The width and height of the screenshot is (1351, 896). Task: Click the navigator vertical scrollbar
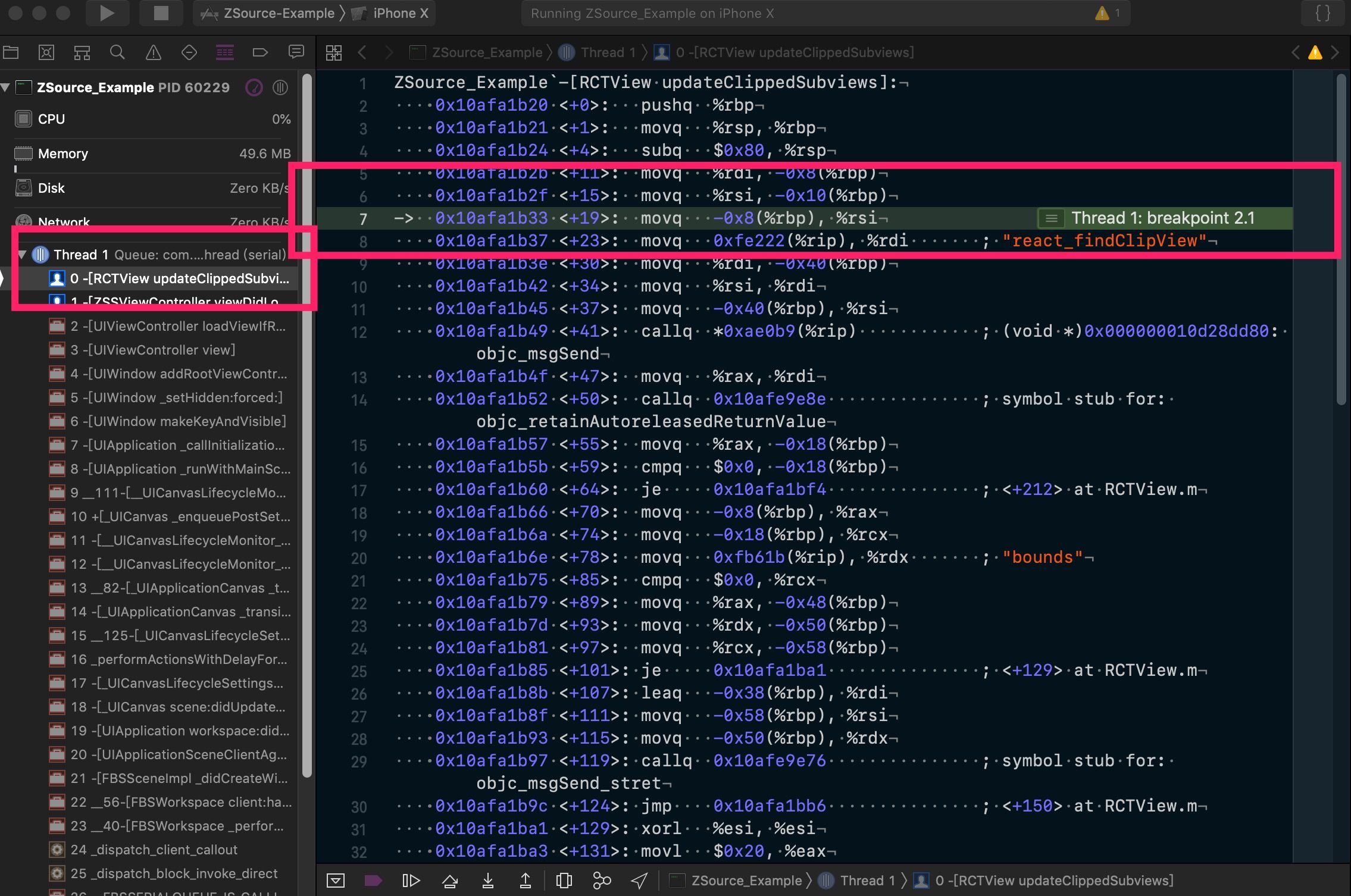click(307, 425)
